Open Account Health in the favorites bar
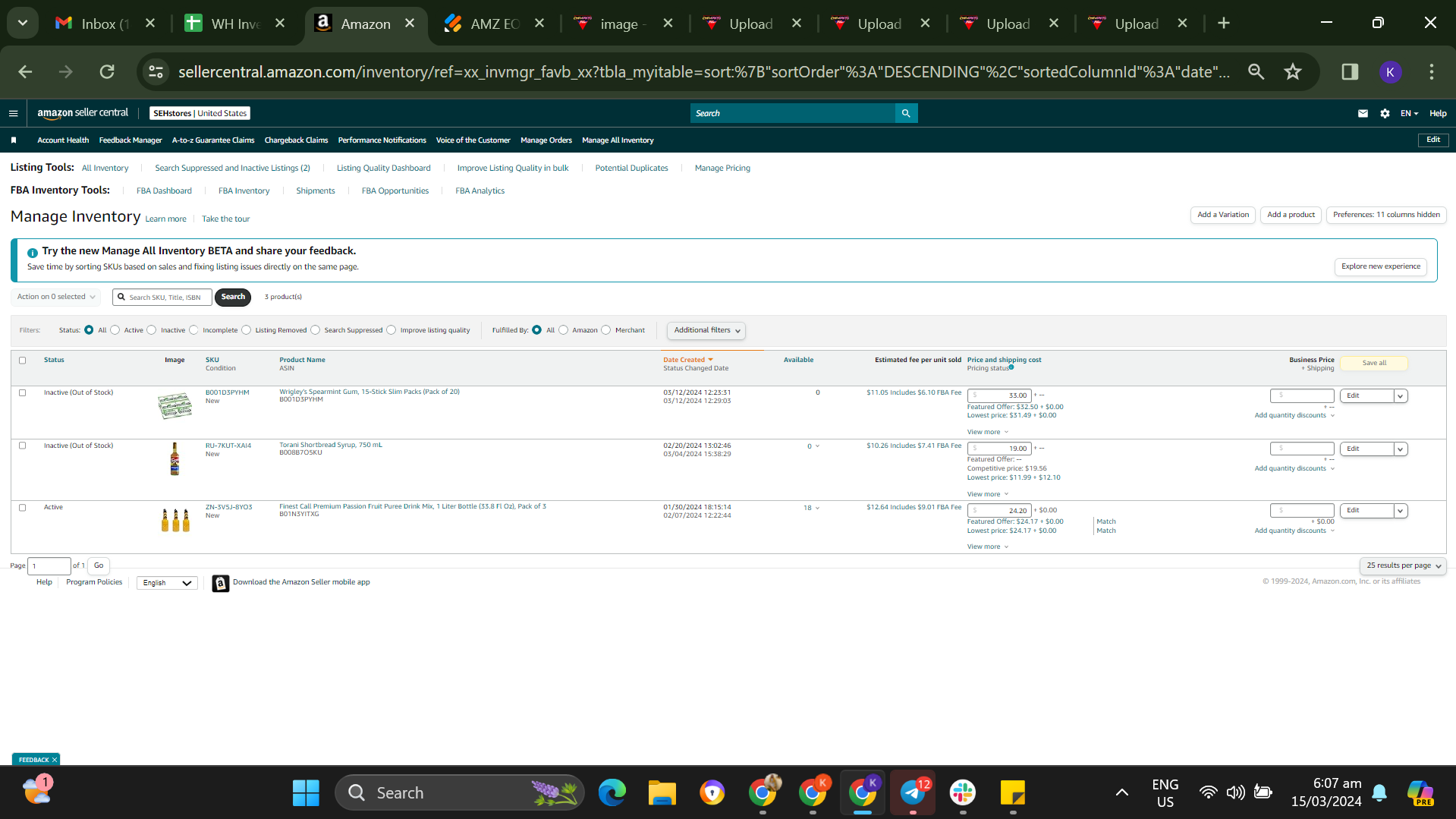Image resolution: width=1456 pixels, height=819 pixels. [x=63, y=140]
